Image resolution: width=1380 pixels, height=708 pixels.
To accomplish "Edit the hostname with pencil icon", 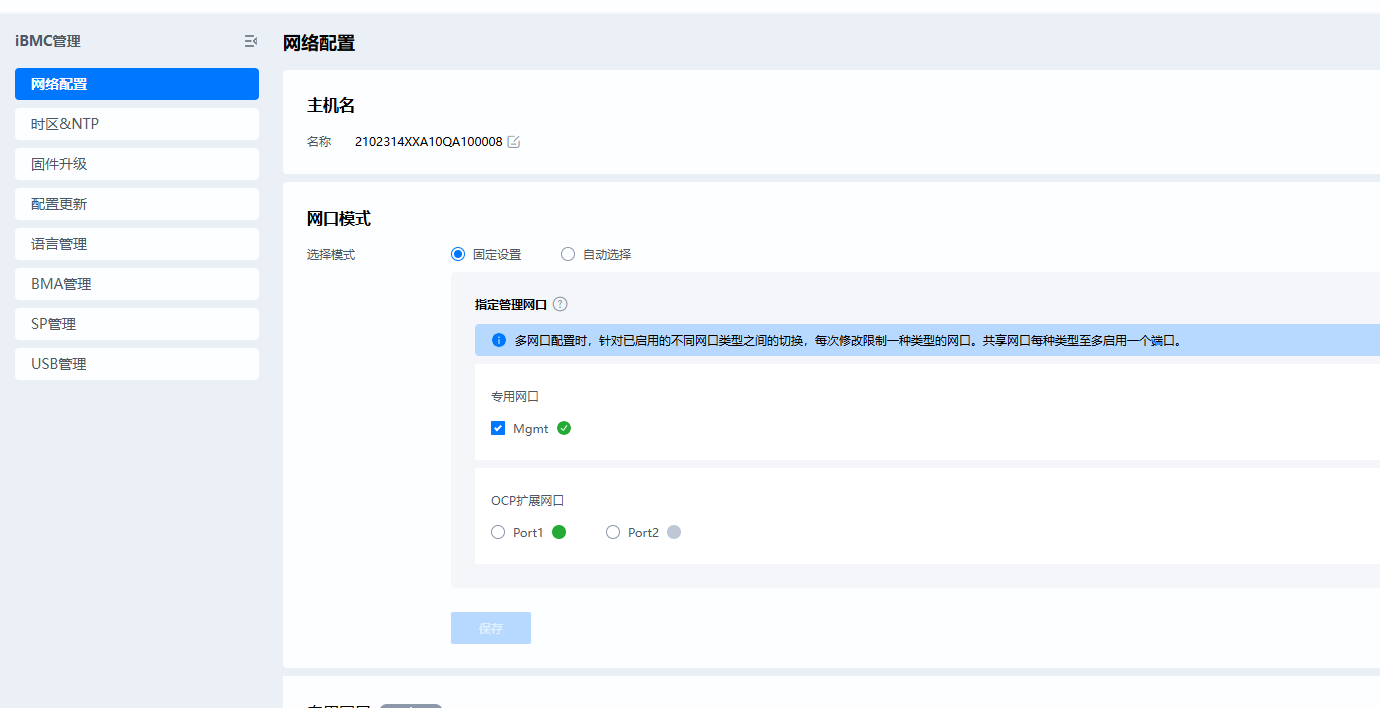I will (514, 142).
